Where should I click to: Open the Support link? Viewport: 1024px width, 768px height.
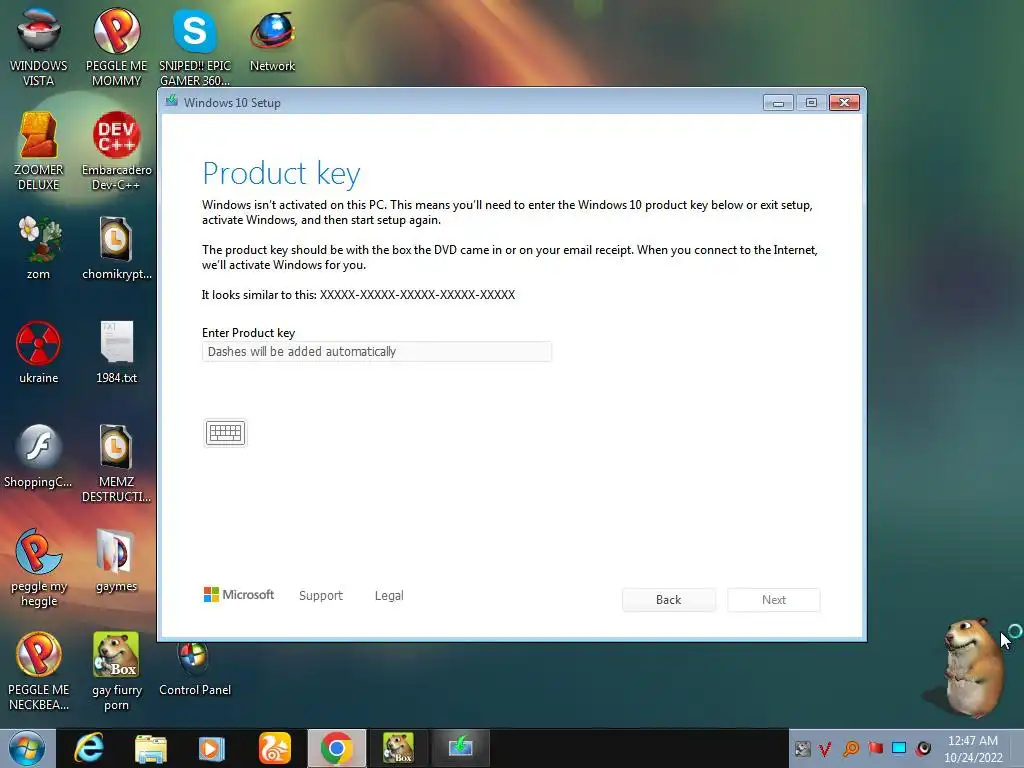321,596
